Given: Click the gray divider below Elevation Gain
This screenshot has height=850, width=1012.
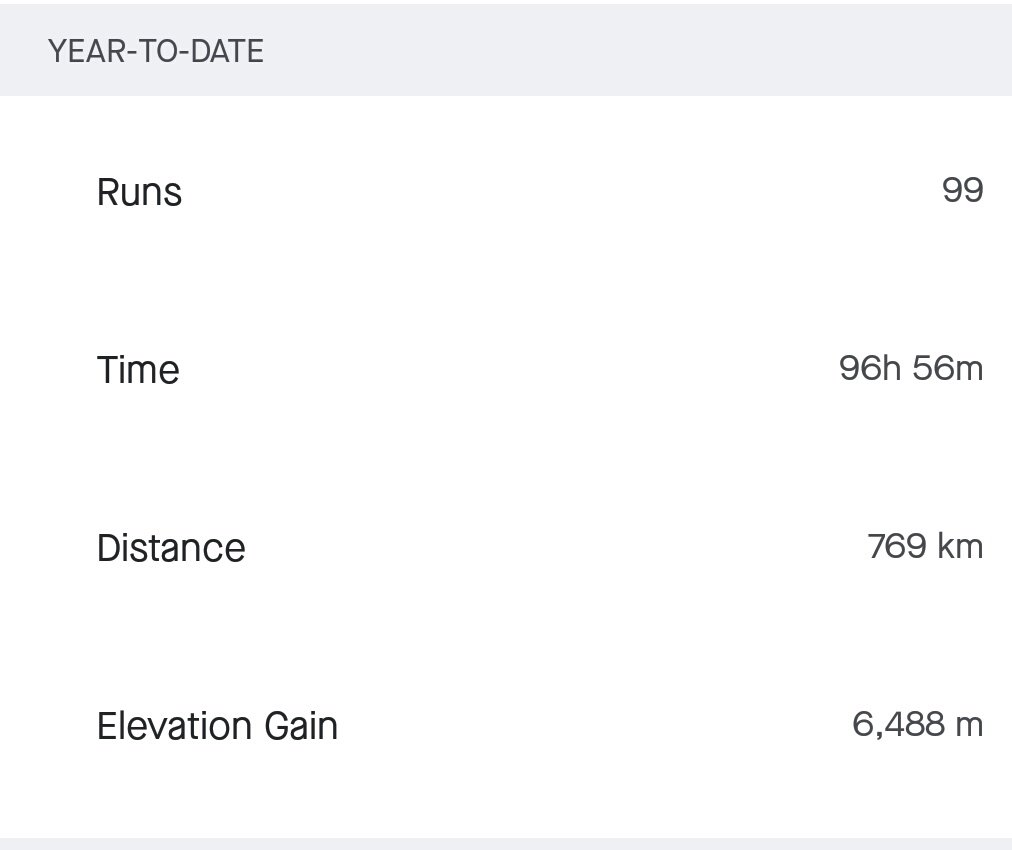Looking at the screenshot, I should pyautogui.click(x=506, y=844).
